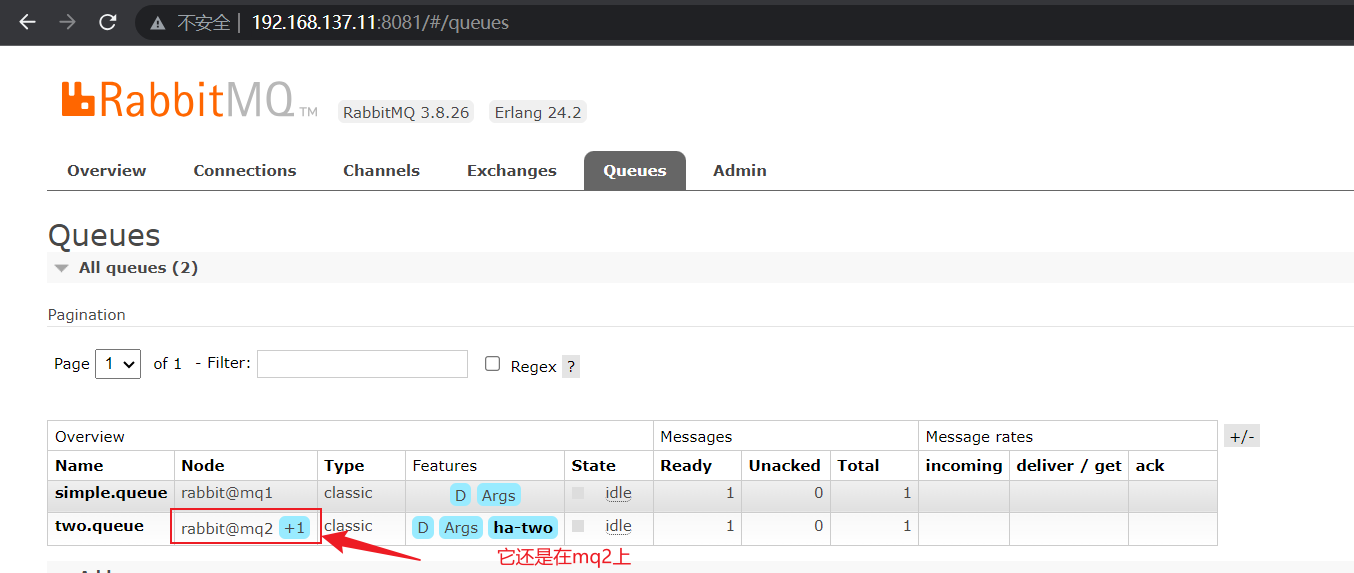Click the RabbitMQ 3.8.26 version label
Screen dimensions: 1354x573
(x=406, y=112)
